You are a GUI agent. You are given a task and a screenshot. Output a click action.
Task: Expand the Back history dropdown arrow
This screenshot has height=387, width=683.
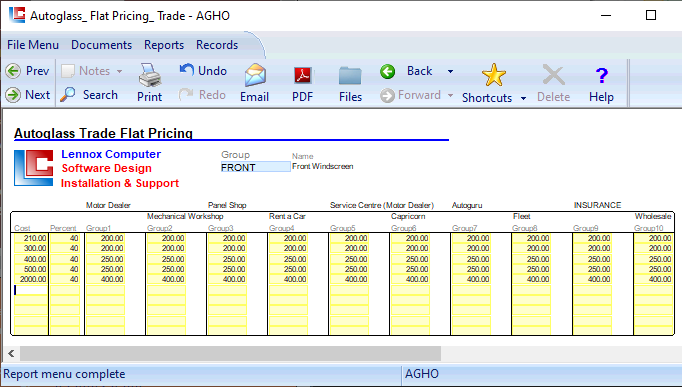[x=450, y=71]
